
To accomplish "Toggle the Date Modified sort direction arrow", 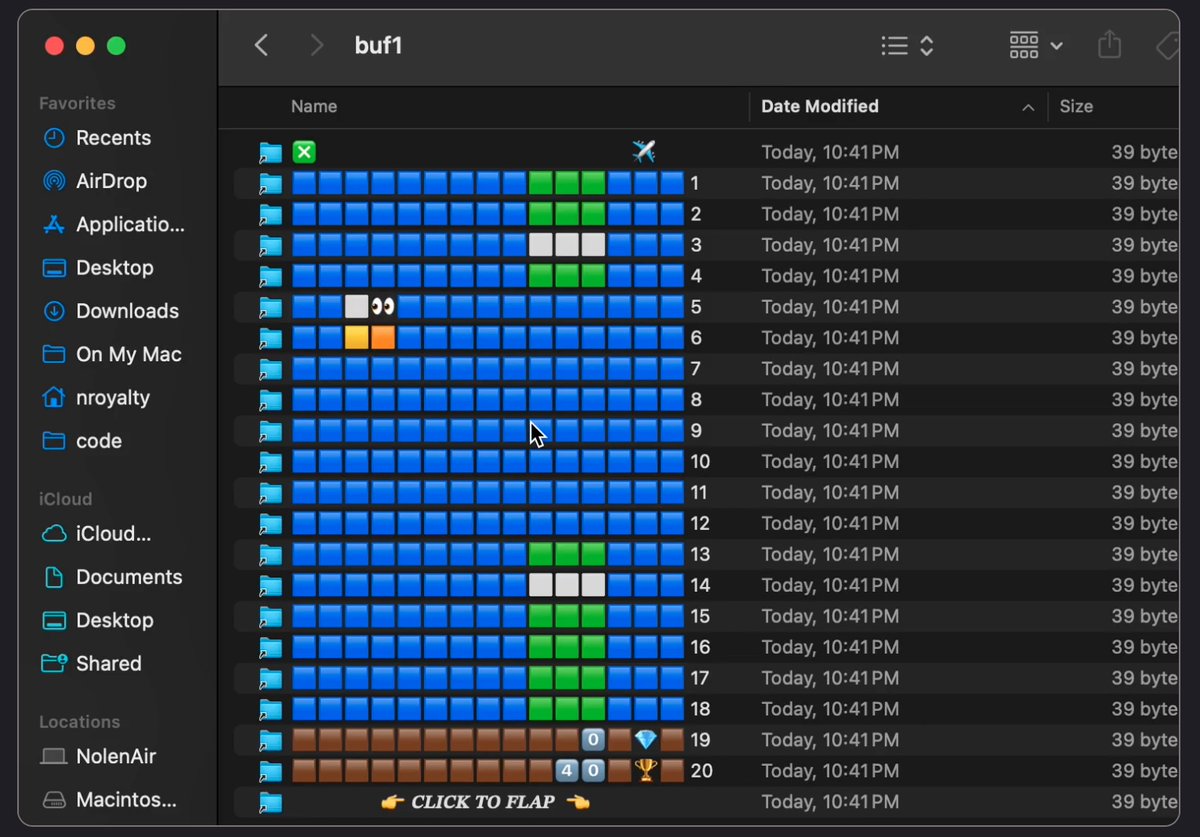I will pyautogui.click(x=1028, y=107).
